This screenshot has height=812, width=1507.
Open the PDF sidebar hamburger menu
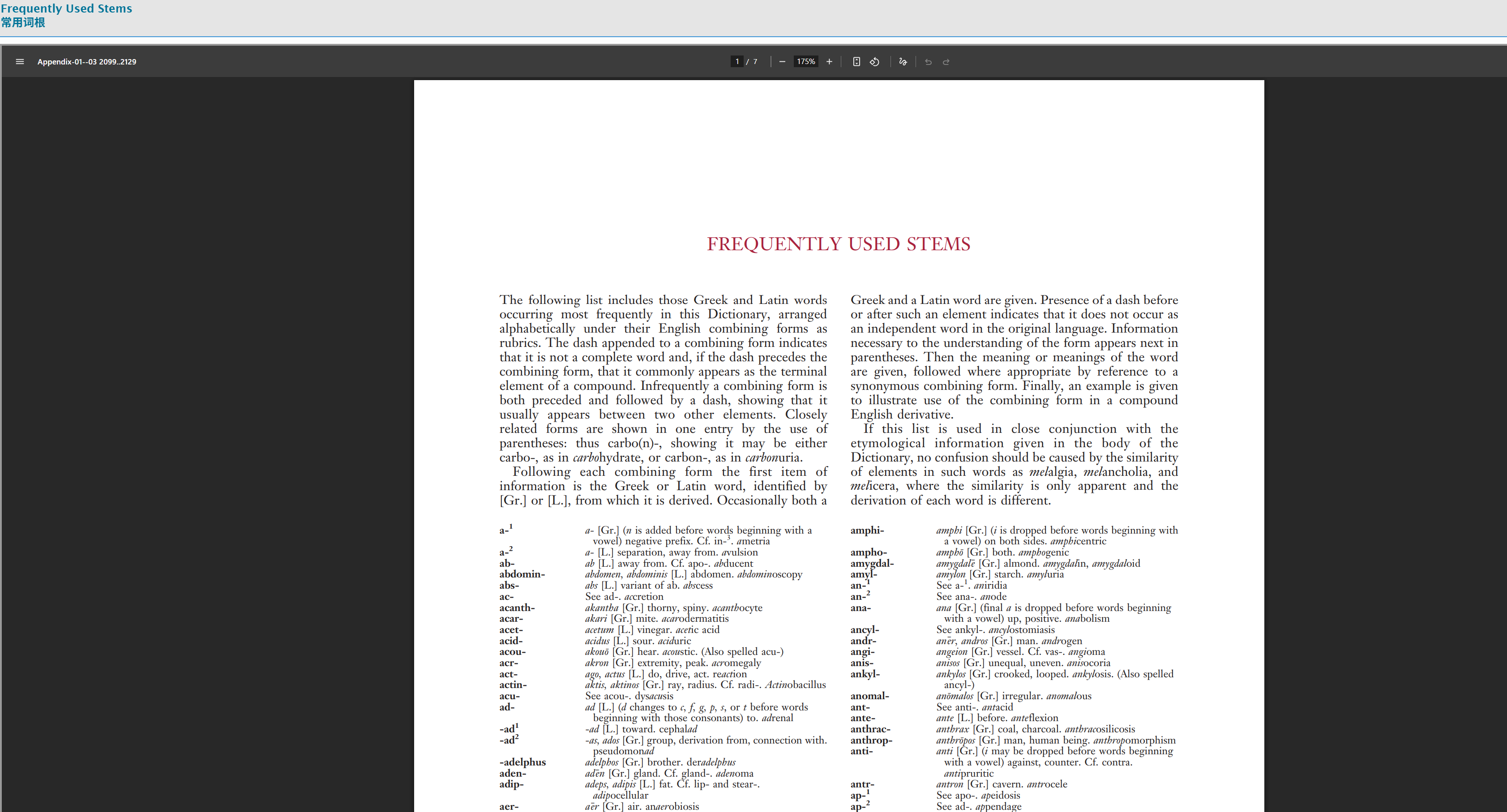point(20,61)
